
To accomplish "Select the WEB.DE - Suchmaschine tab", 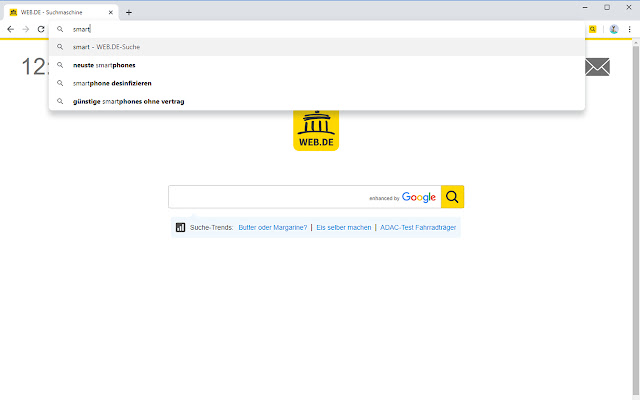I will [x=61, y=12].
